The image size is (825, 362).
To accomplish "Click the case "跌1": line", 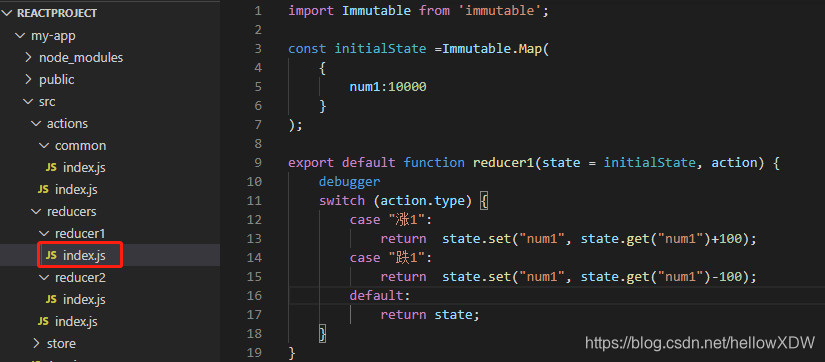I will [x=390, y=258].
